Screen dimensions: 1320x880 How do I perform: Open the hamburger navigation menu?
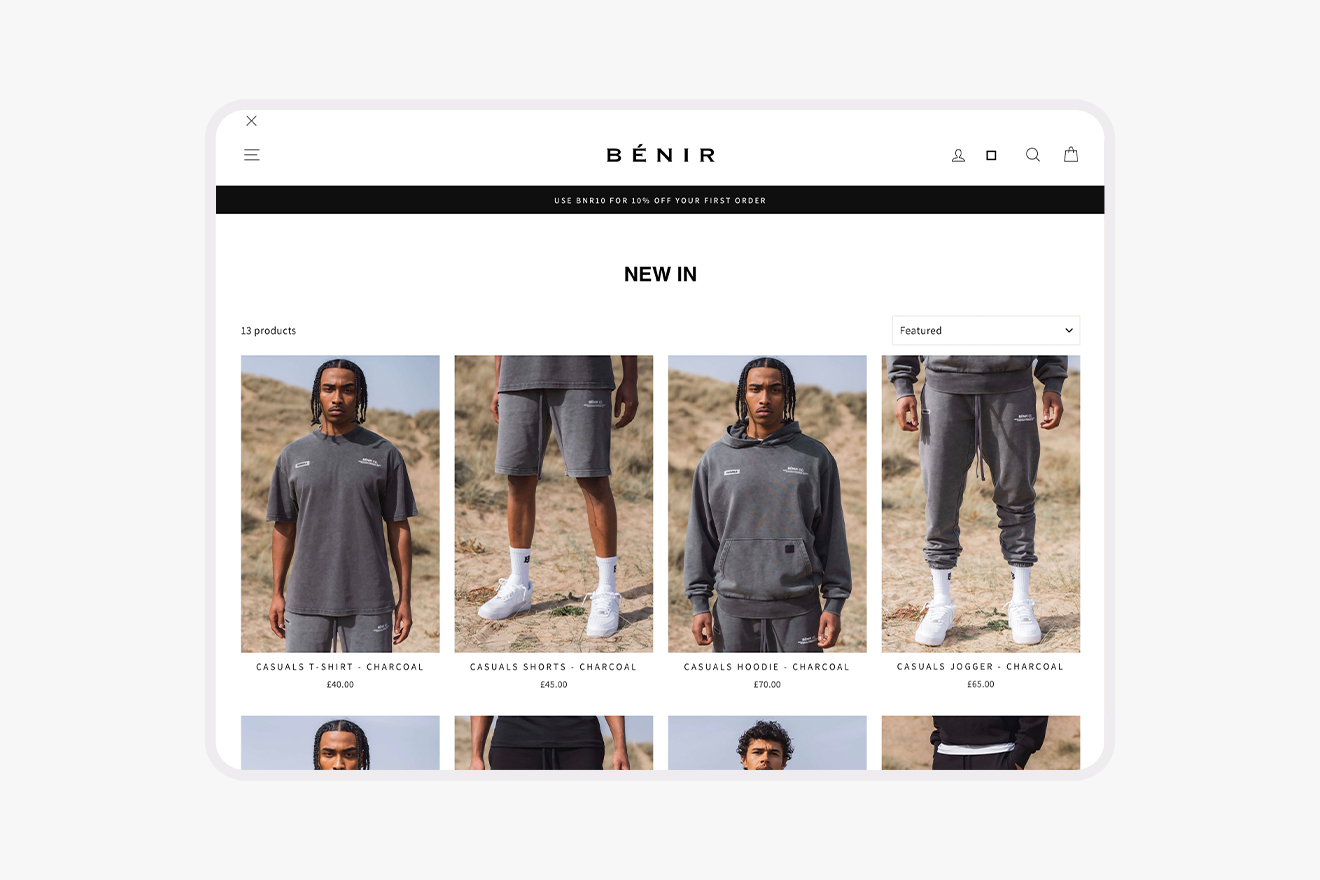[x=252, y=155]
